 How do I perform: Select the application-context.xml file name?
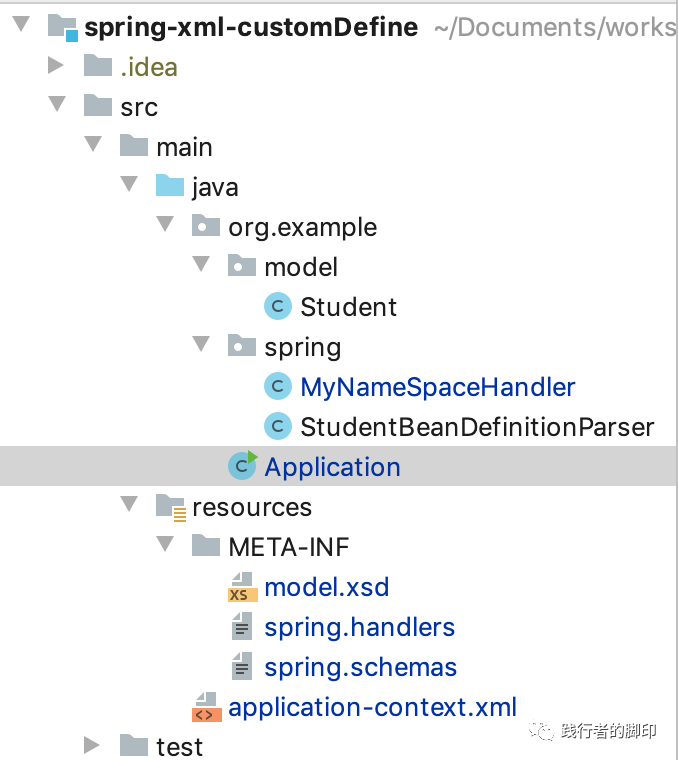tap(372, 707)
